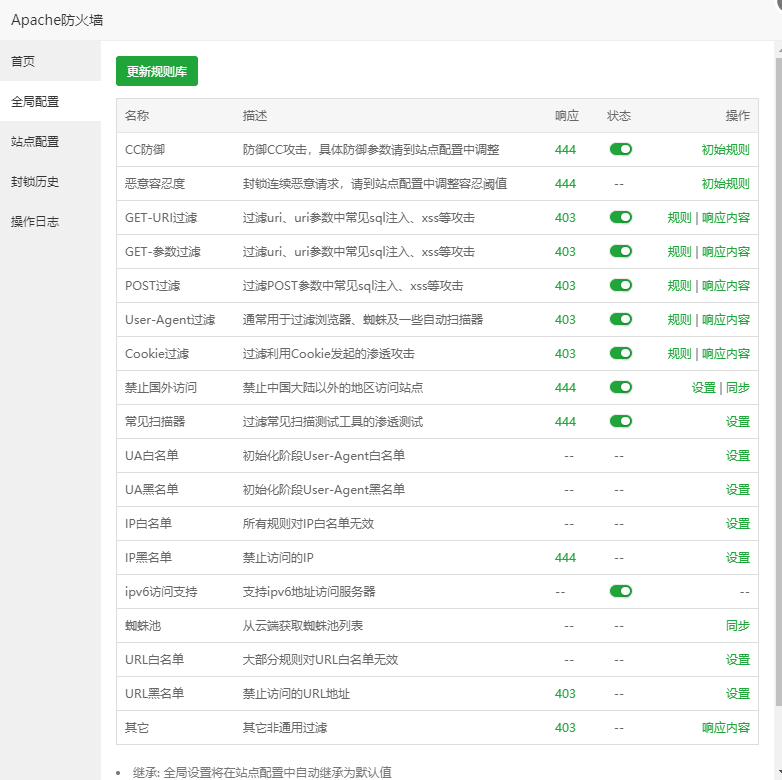Open 初始规则 for CC防御
Screen dimensions: 782x780
tap(725, 150)
